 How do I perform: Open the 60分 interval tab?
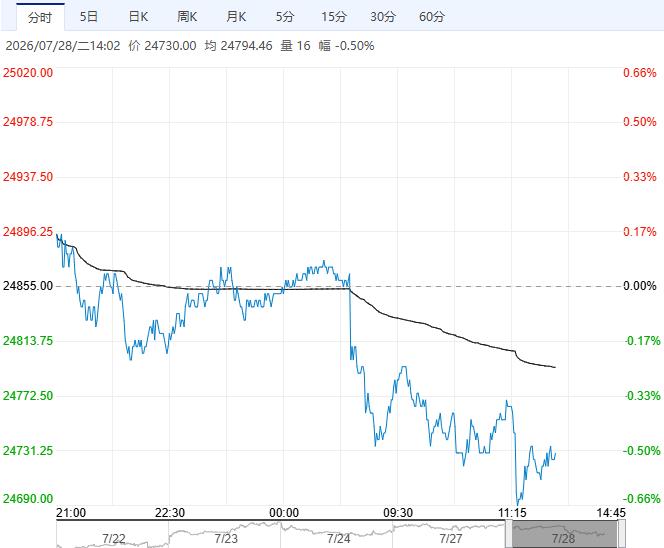click(x=432, y=17)
